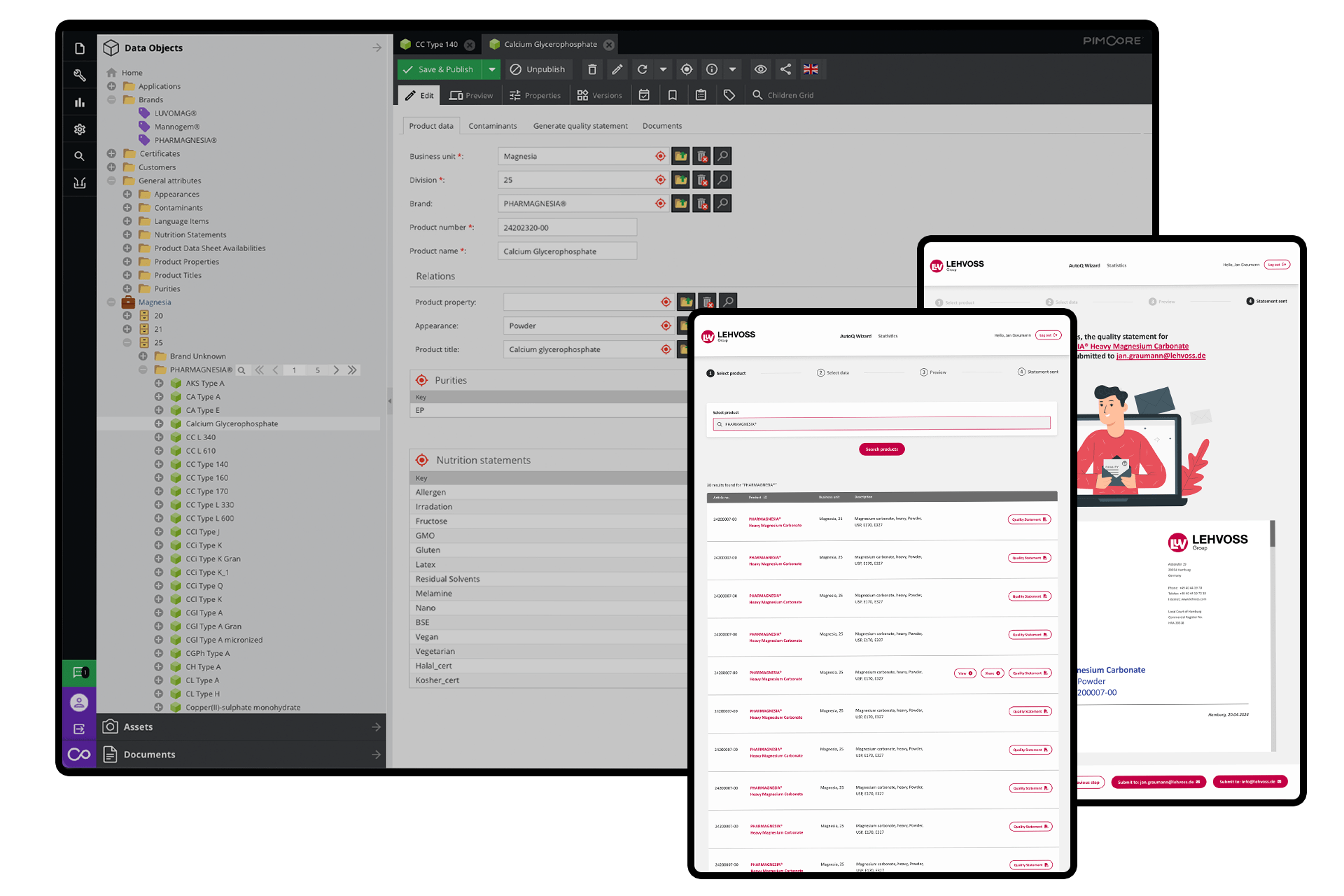Click Statistics in front tablet header

(888, 336)
